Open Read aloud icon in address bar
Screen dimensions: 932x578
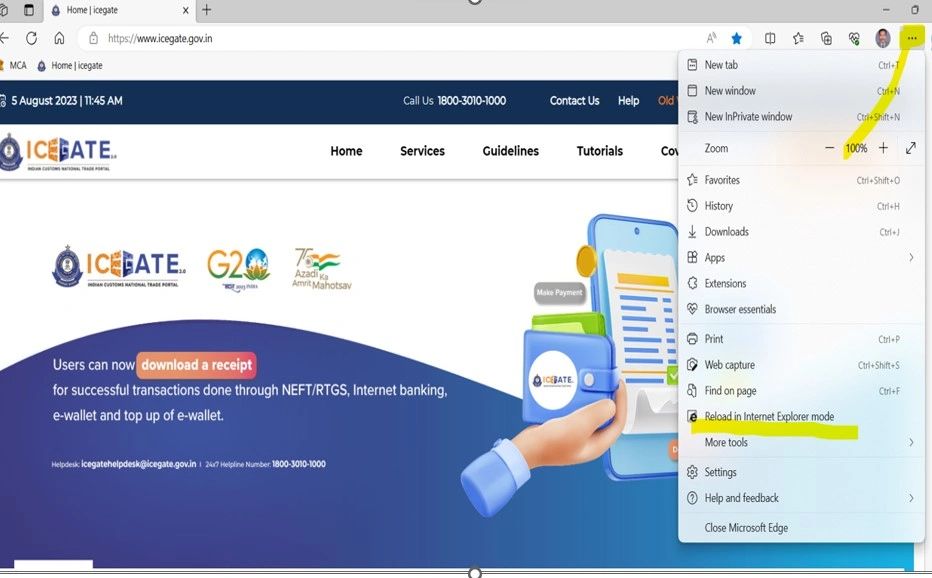[x=711, y=39]
